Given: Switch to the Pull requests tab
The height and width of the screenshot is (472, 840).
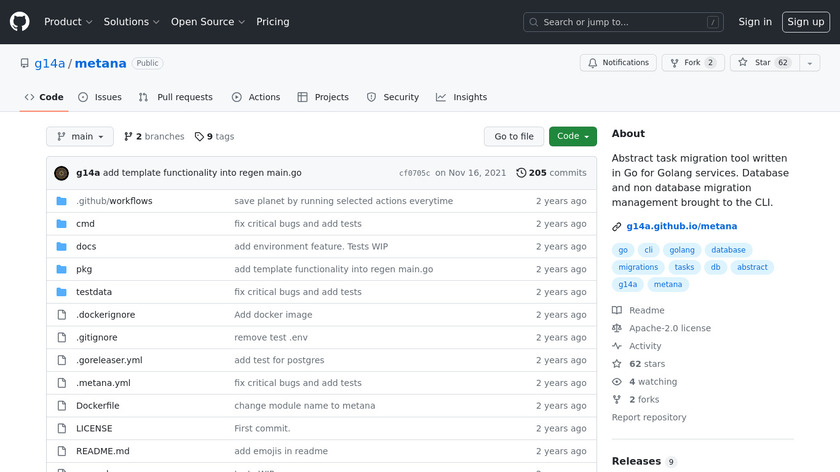Looking at the screenshot, I should click(176, 97).
